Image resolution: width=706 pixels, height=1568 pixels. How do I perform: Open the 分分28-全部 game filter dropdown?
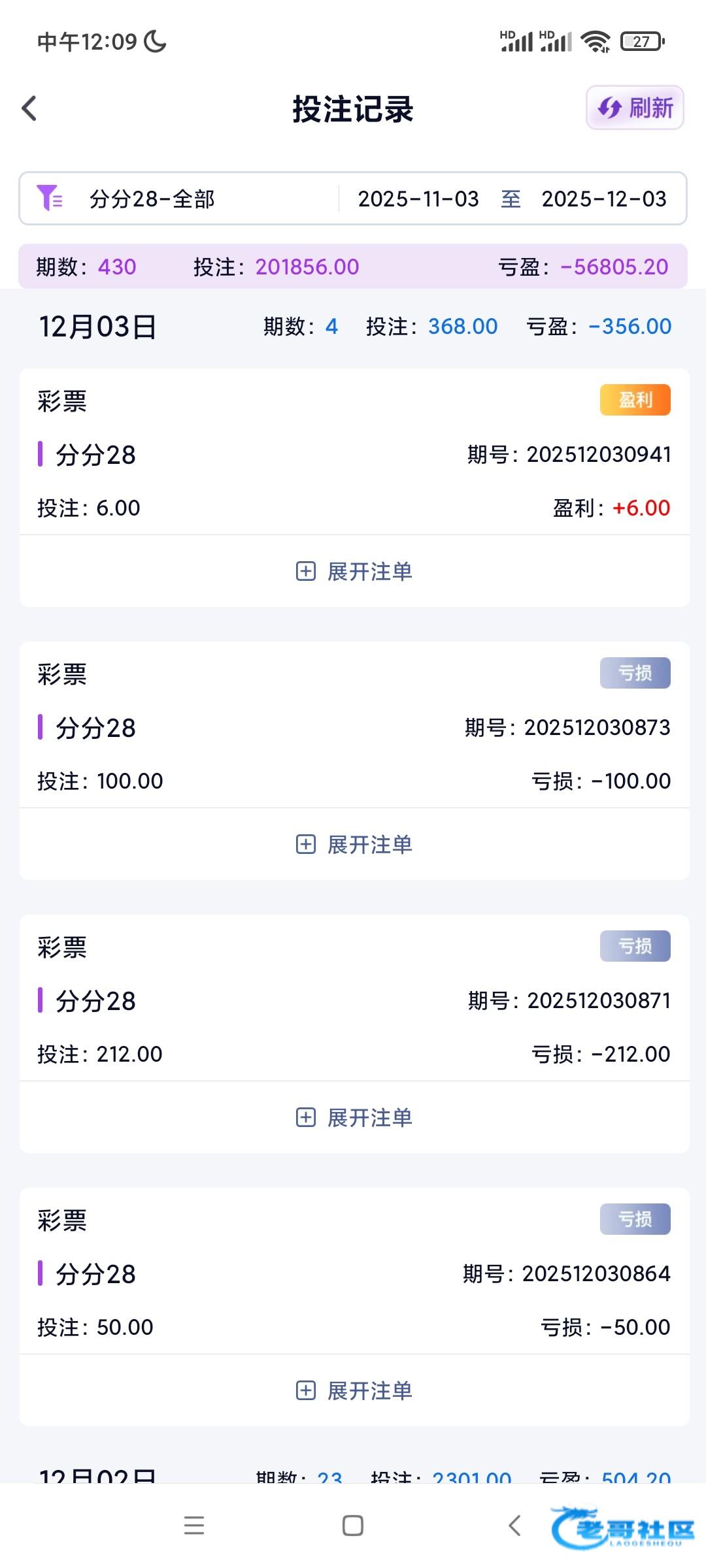click(x=152, y=199)
